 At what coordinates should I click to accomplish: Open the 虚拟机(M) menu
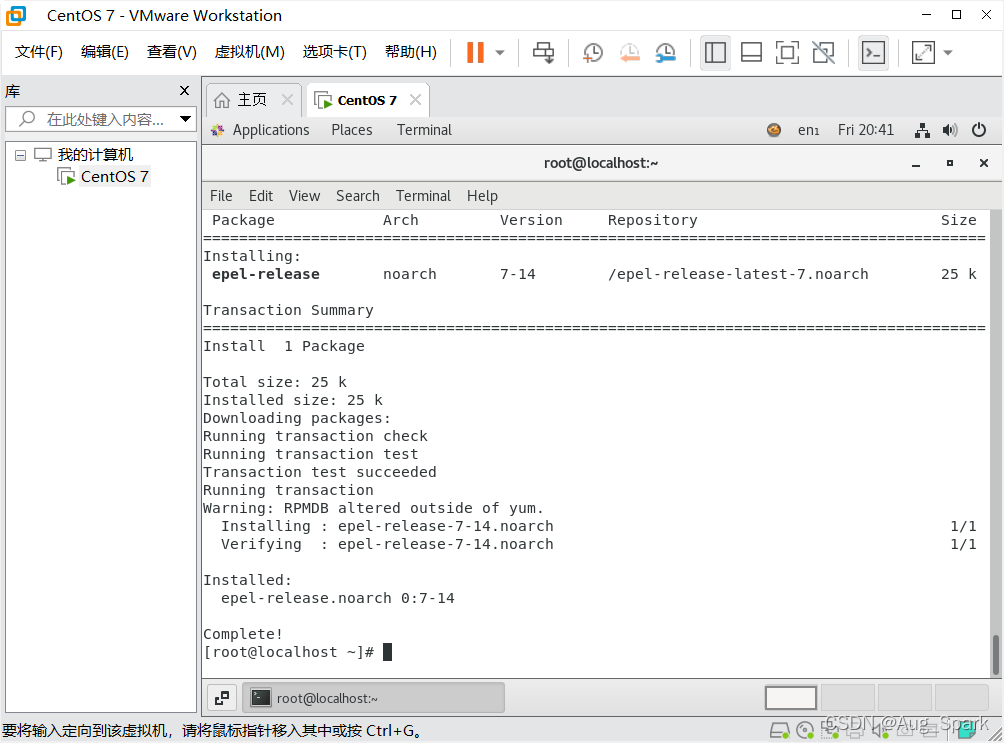pos(249,52)
